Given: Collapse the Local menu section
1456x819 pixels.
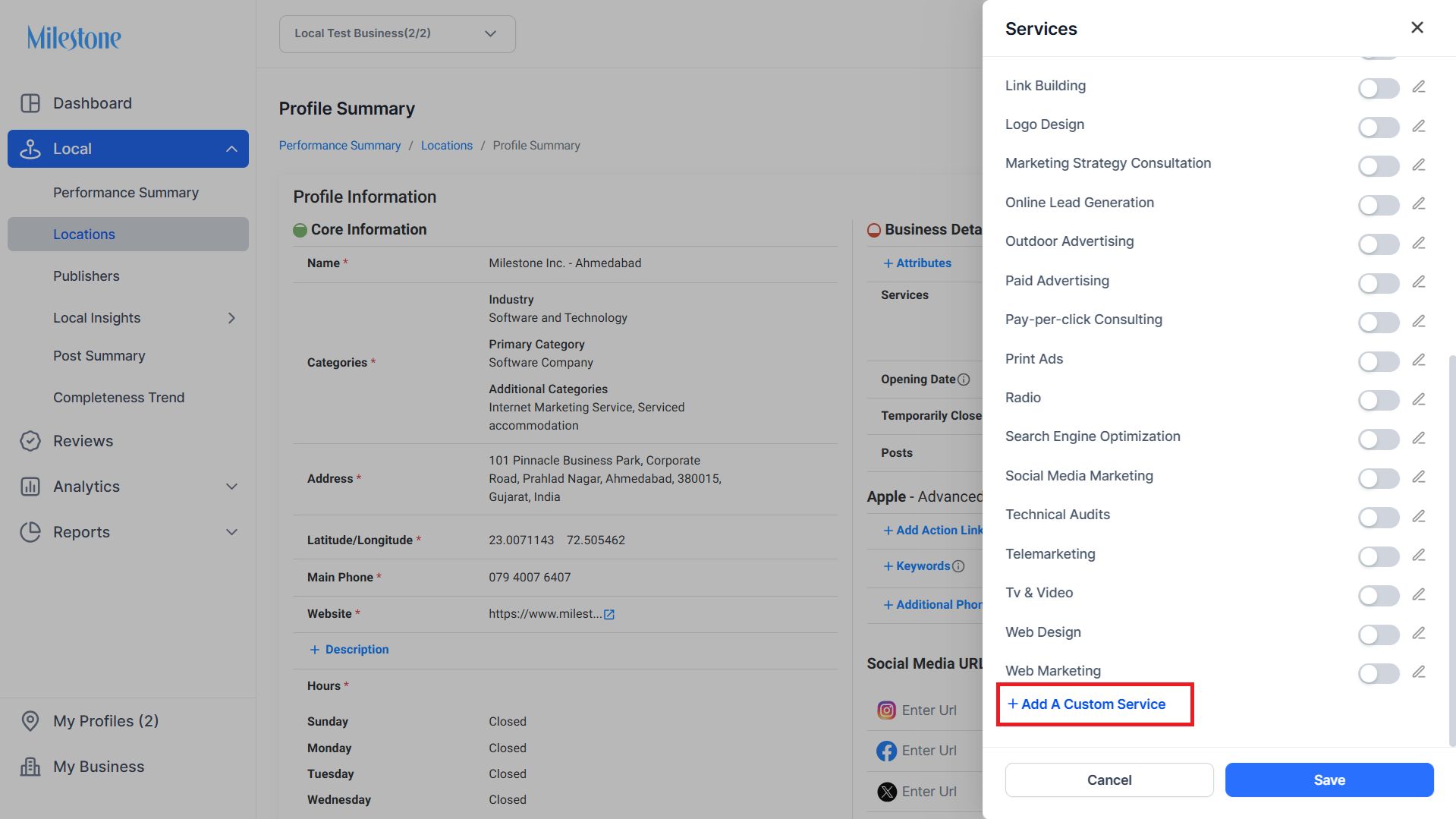Looking at the screenshot, I should click(x=231, y=149).
